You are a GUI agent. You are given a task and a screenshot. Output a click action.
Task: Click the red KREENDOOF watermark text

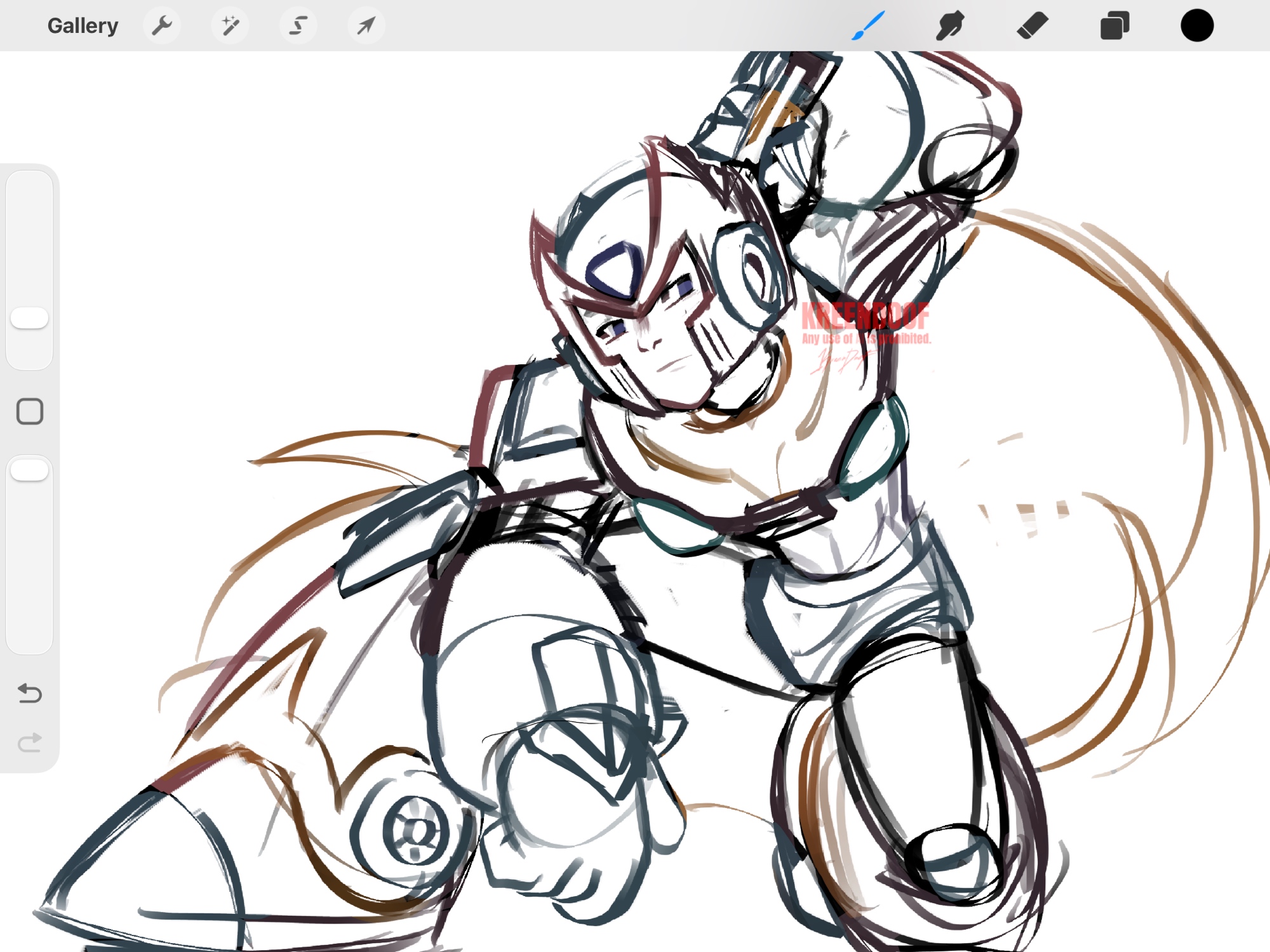(865, 316)
